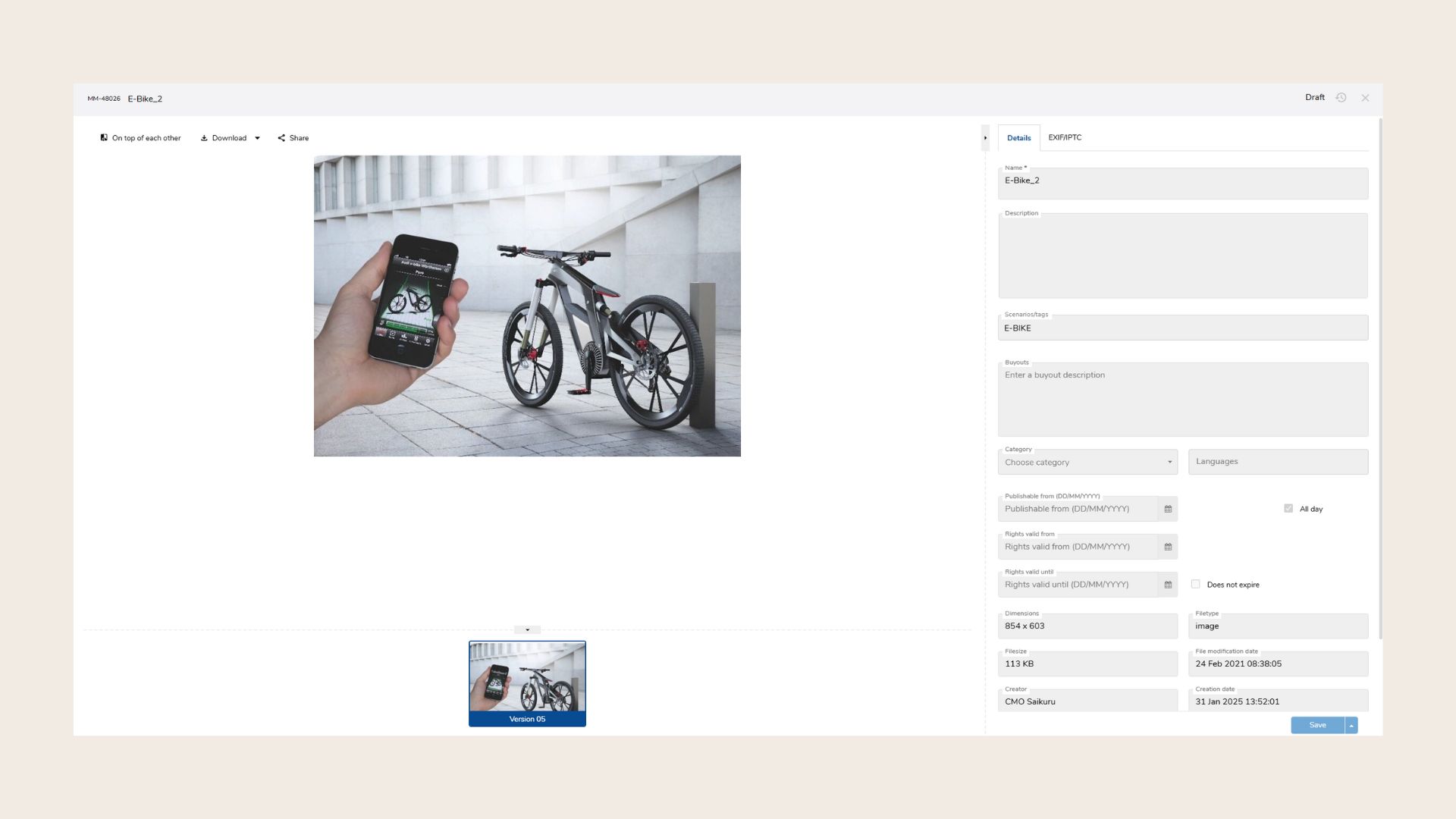Image resolution: width=1456 pixels, height=819 pixels.
Task: Click the Share icon
Action: point(281,138)
